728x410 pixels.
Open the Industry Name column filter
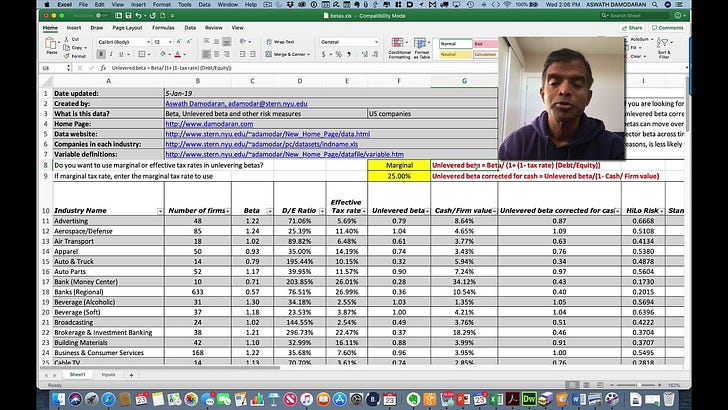click(160, 211)
